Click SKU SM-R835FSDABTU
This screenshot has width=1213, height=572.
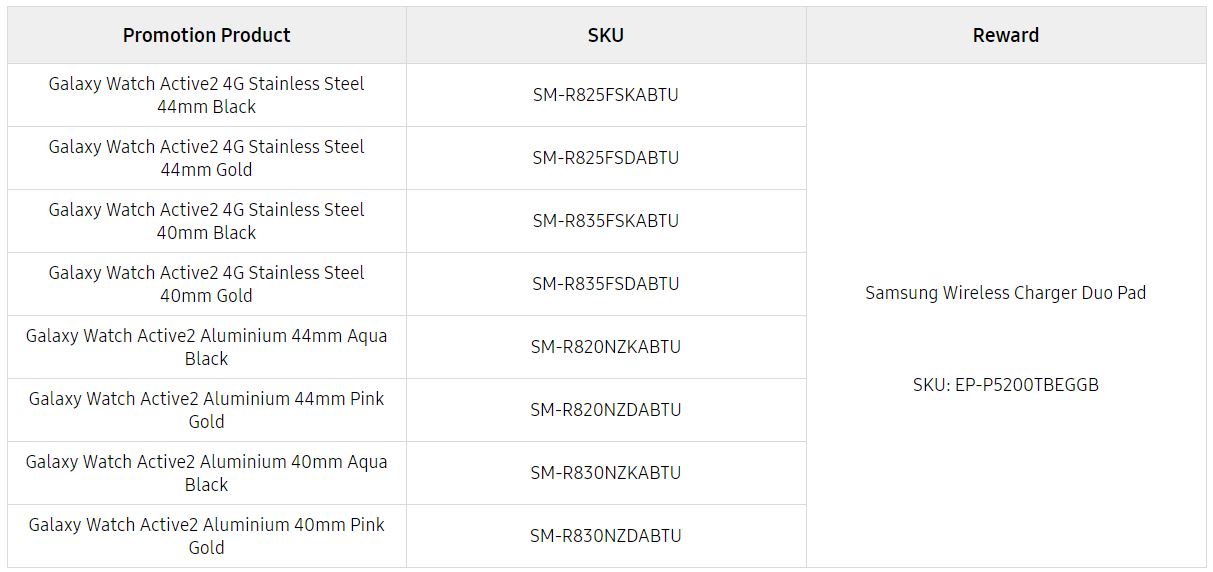tap(605, 284)
